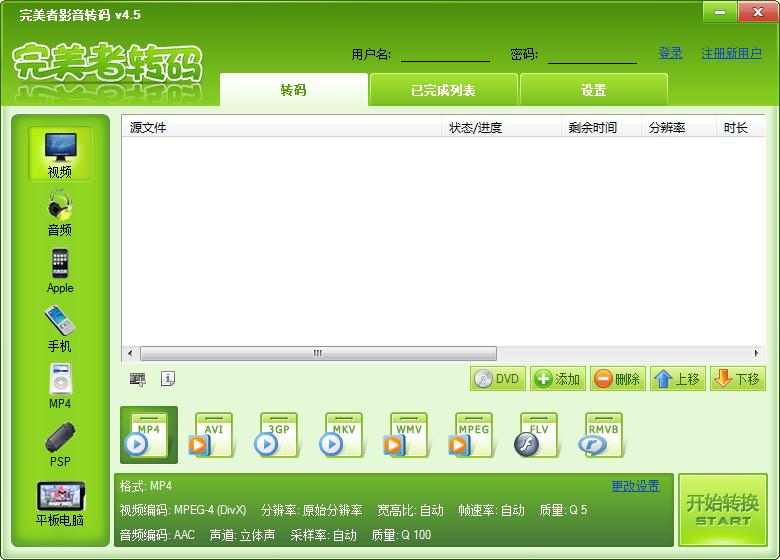Pick the RMVB output format icon
Screen dimensions: 780x560
click(x=601, y=435)
